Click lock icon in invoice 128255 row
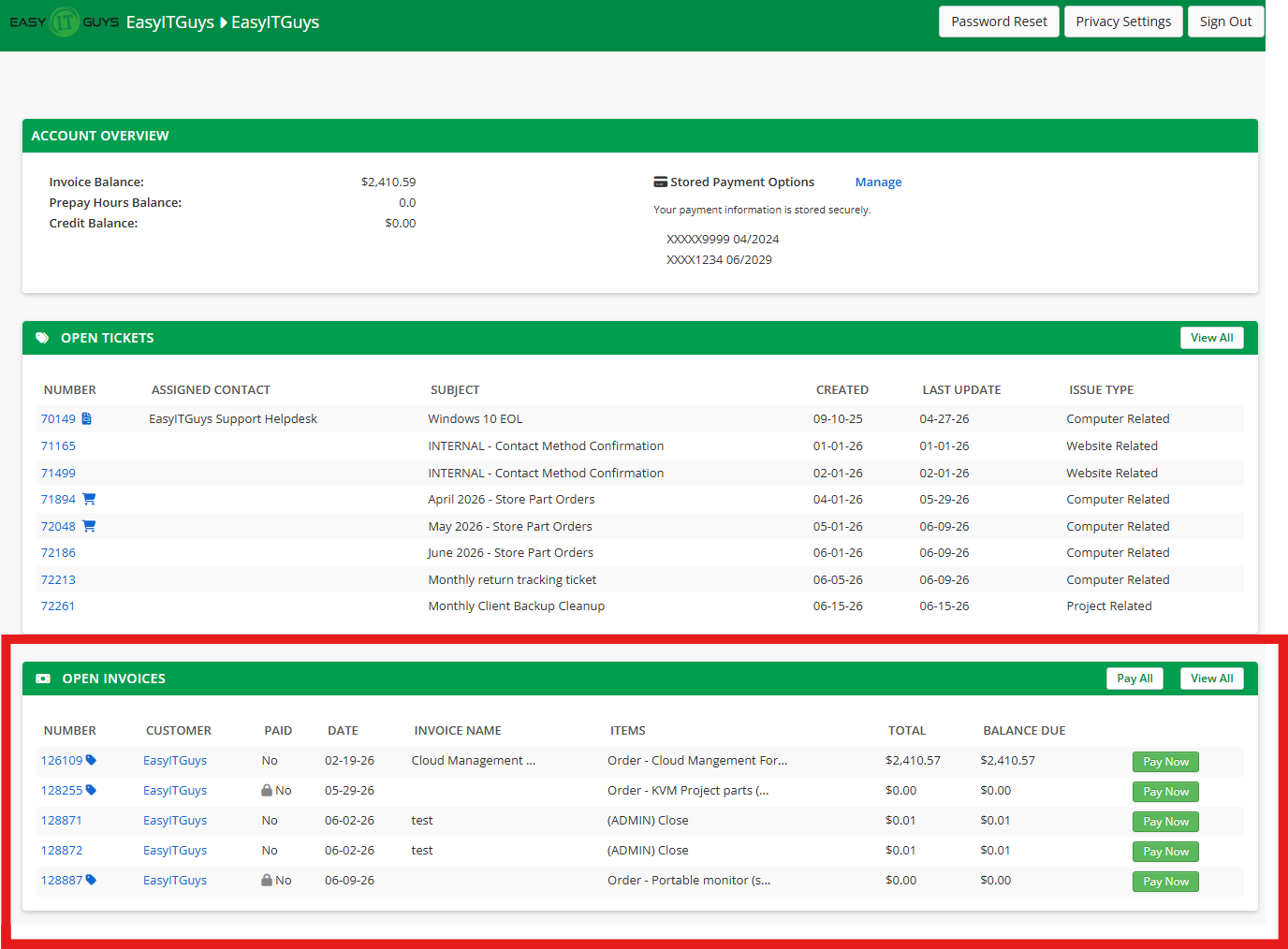This screenshot has height=949, width=1288. click(x=267, y=790)
